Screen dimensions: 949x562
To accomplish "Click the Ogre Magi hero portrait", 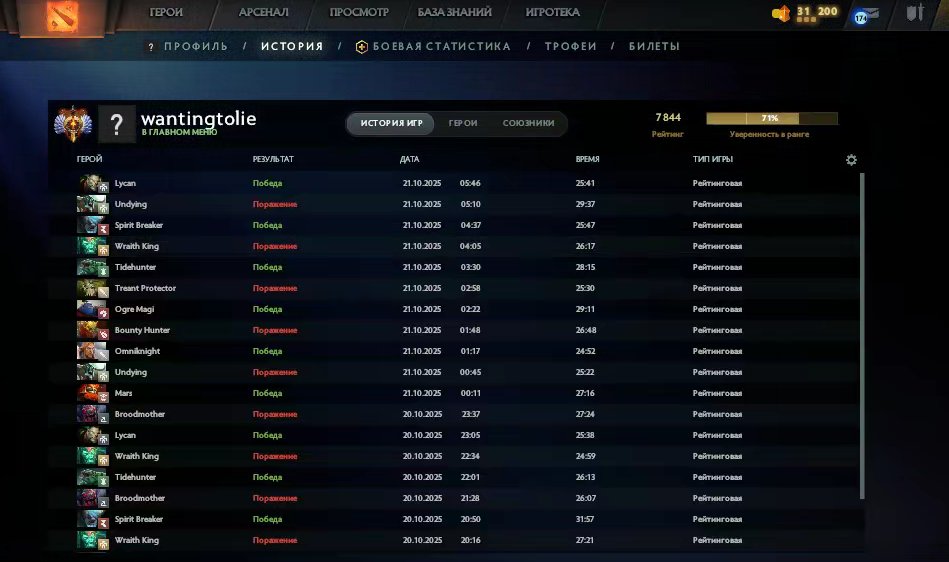I will [92, 309].
